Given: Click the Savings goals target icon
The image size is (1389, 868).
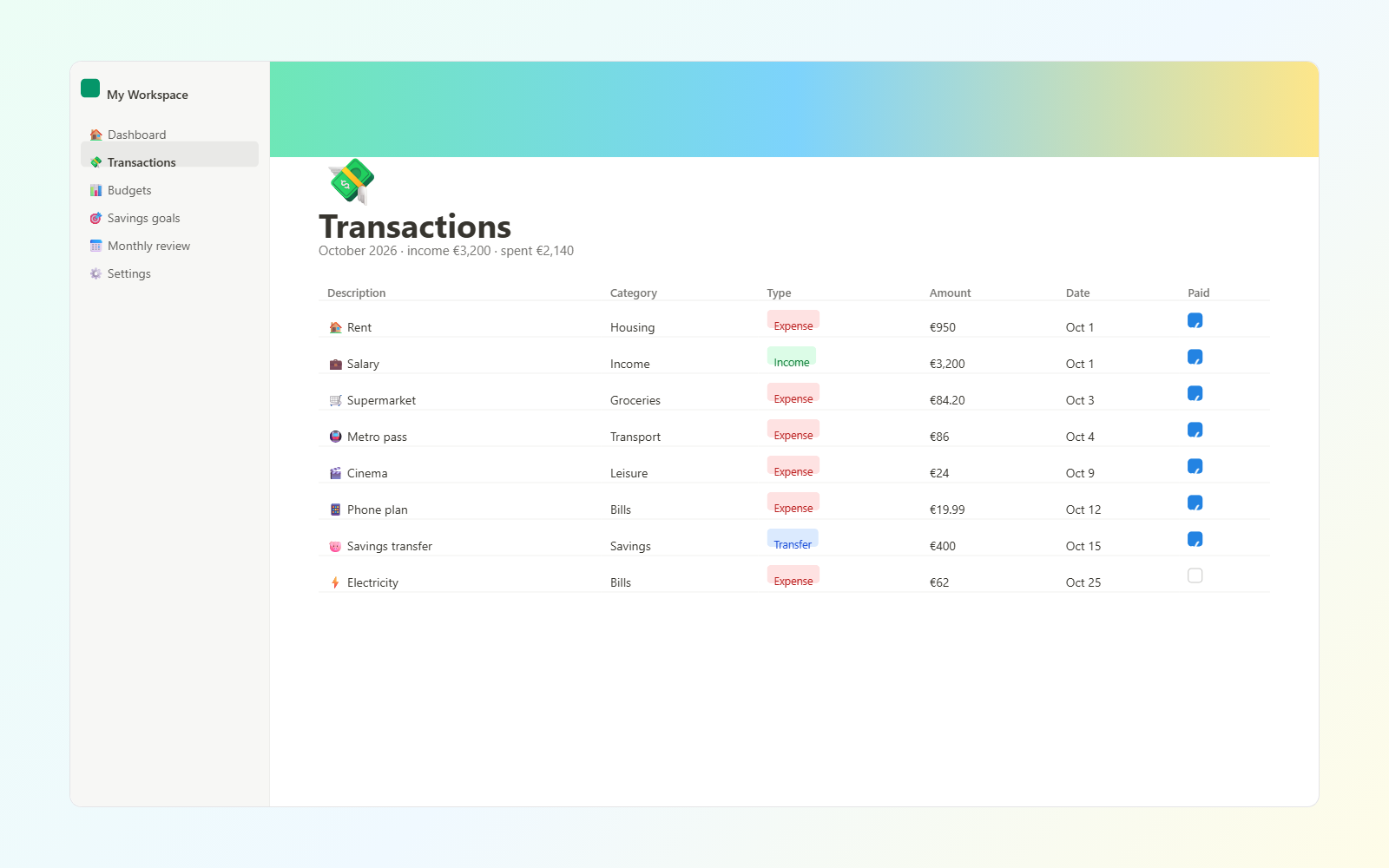Looking at the screenshot, I should (x=95, y=218).
